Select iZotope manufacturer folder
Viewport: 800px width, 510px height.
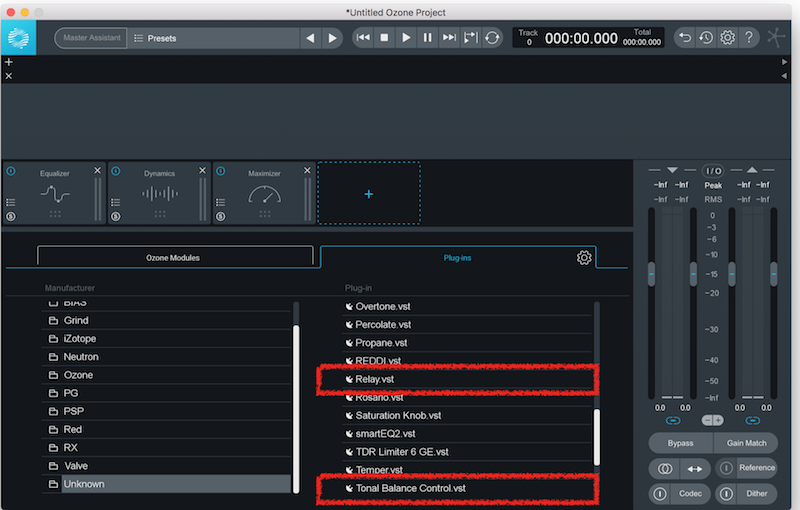click(x=166, y=339)
